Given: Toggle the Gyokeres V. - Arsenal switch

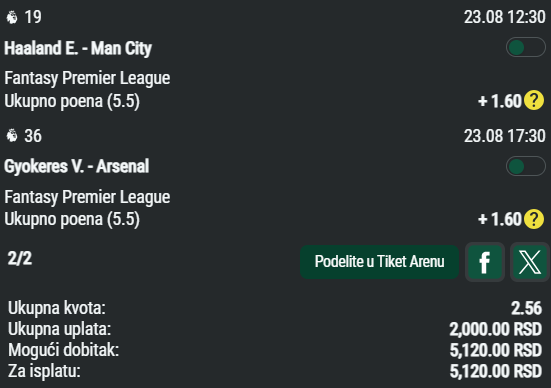Looking at the screenshot, I should coord(526,166).
